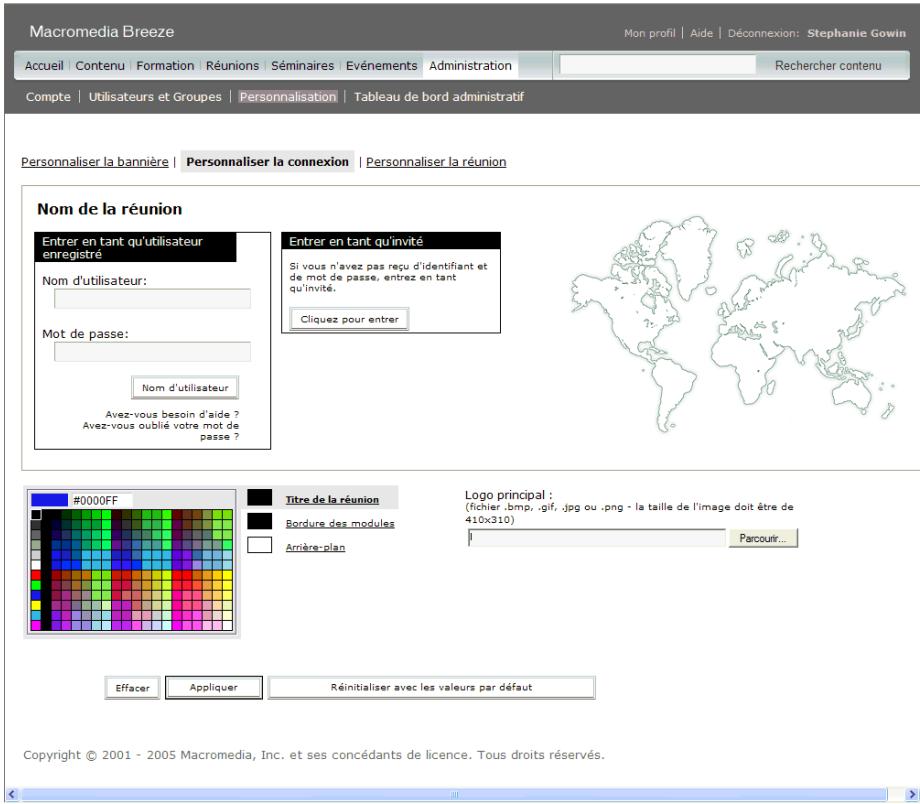The width and height of the screenshot is (920, 804).
Task: Click the blue current color preview
Action: tap(49, 500)
